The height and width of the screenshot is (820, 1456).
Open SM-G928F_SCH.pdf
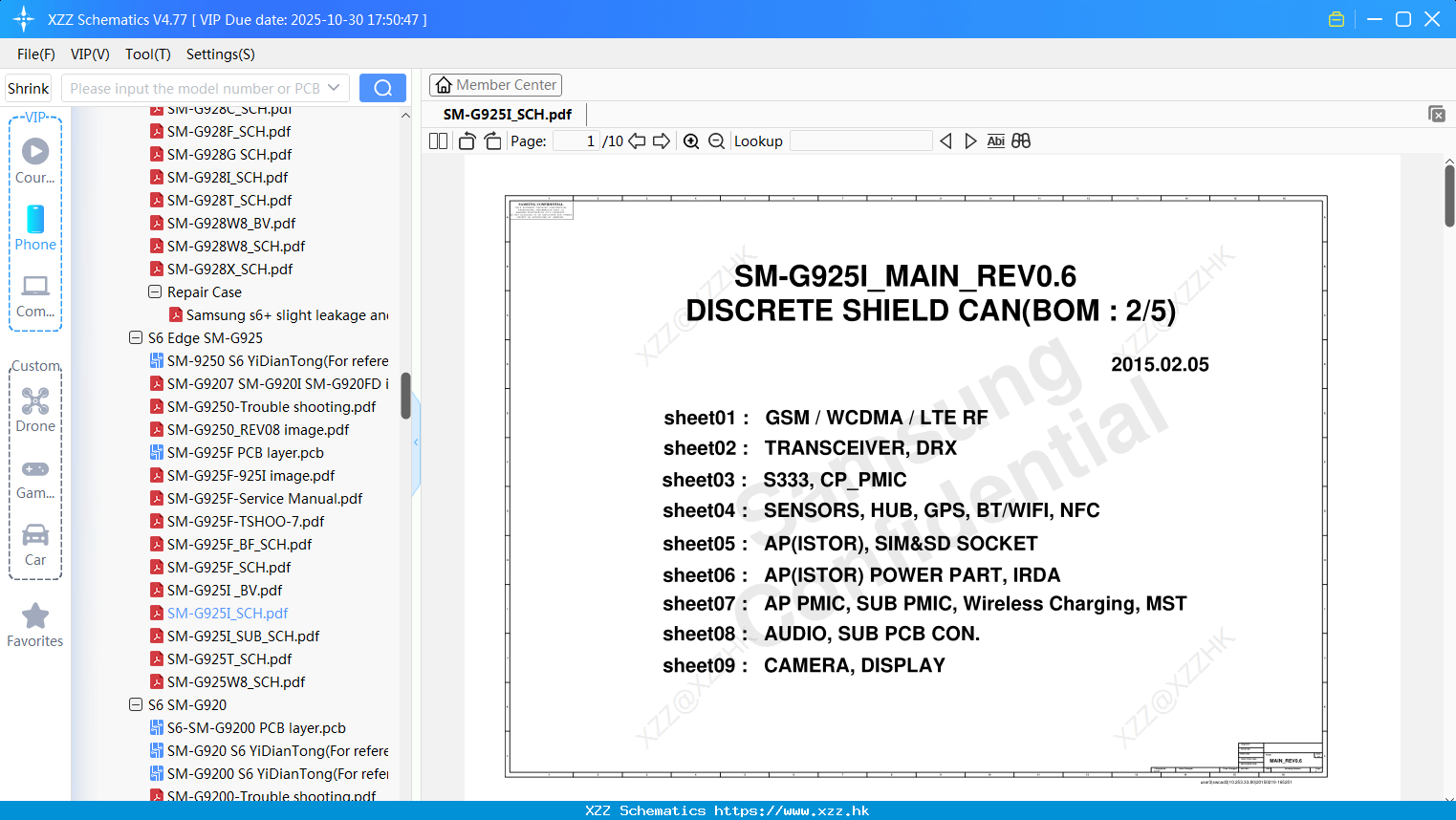point(228,131)
